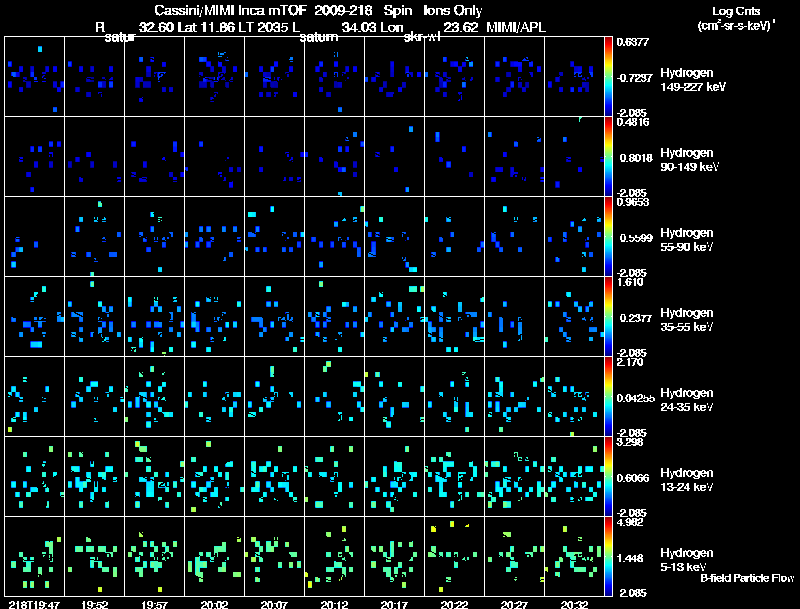The image size is (800, 609).
Task: Select the 20:02 time marker on axis
Action: (214, 604)
